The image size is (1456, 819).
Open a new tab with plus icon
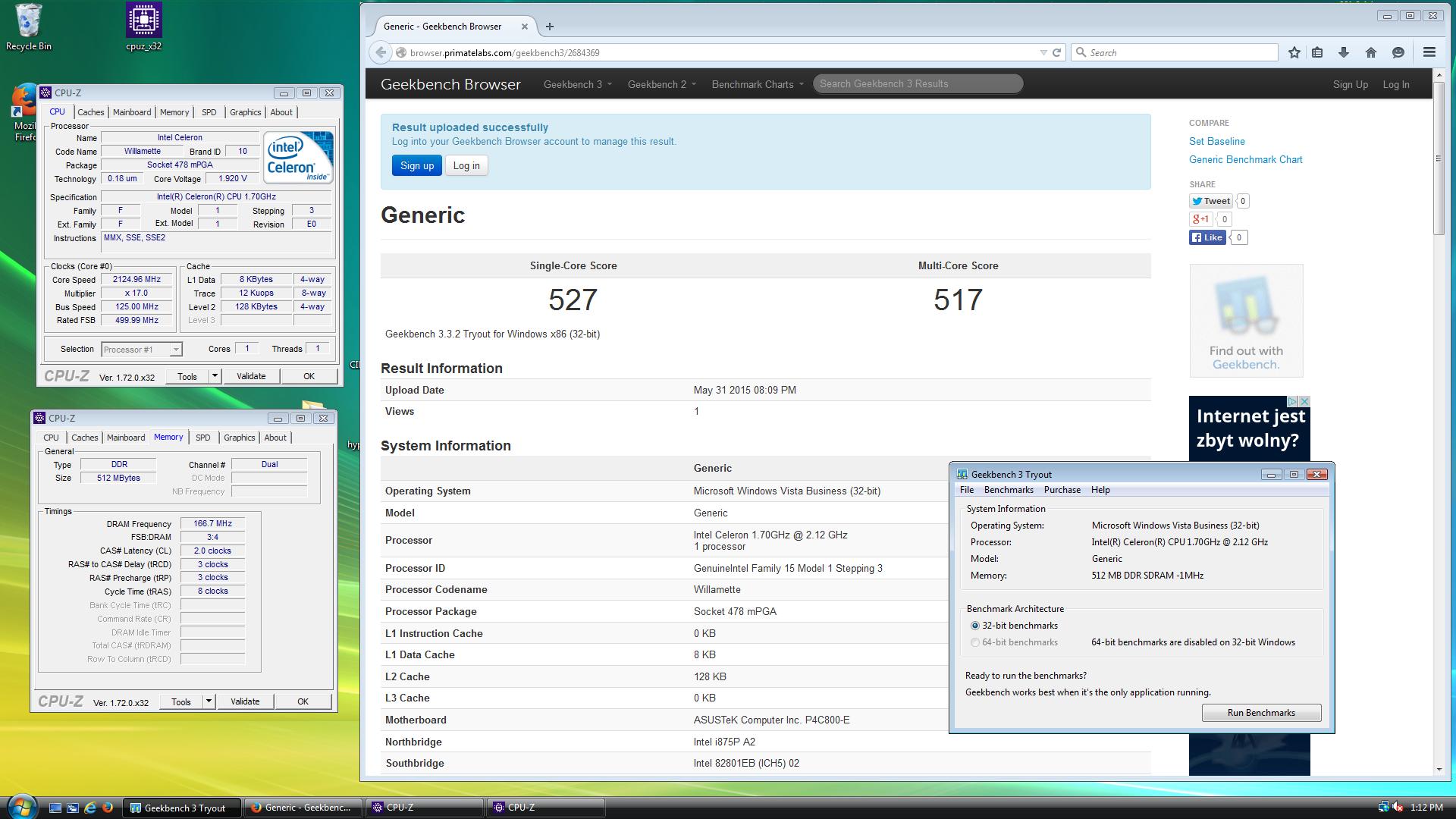[x=550, y=27]
